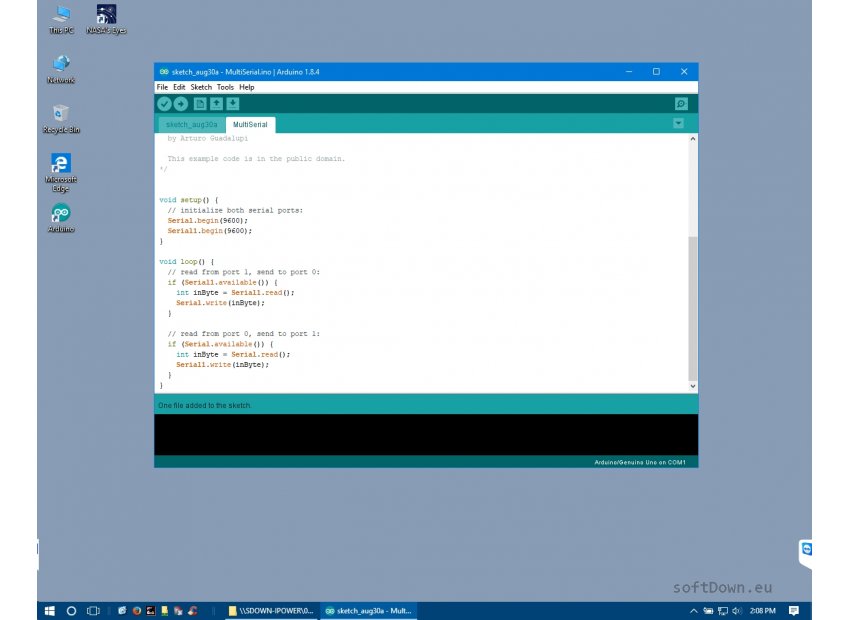Click the editor scrollbar up arrow
The width and height of the screenshot is (850, 620).
(x=693, y=139)
